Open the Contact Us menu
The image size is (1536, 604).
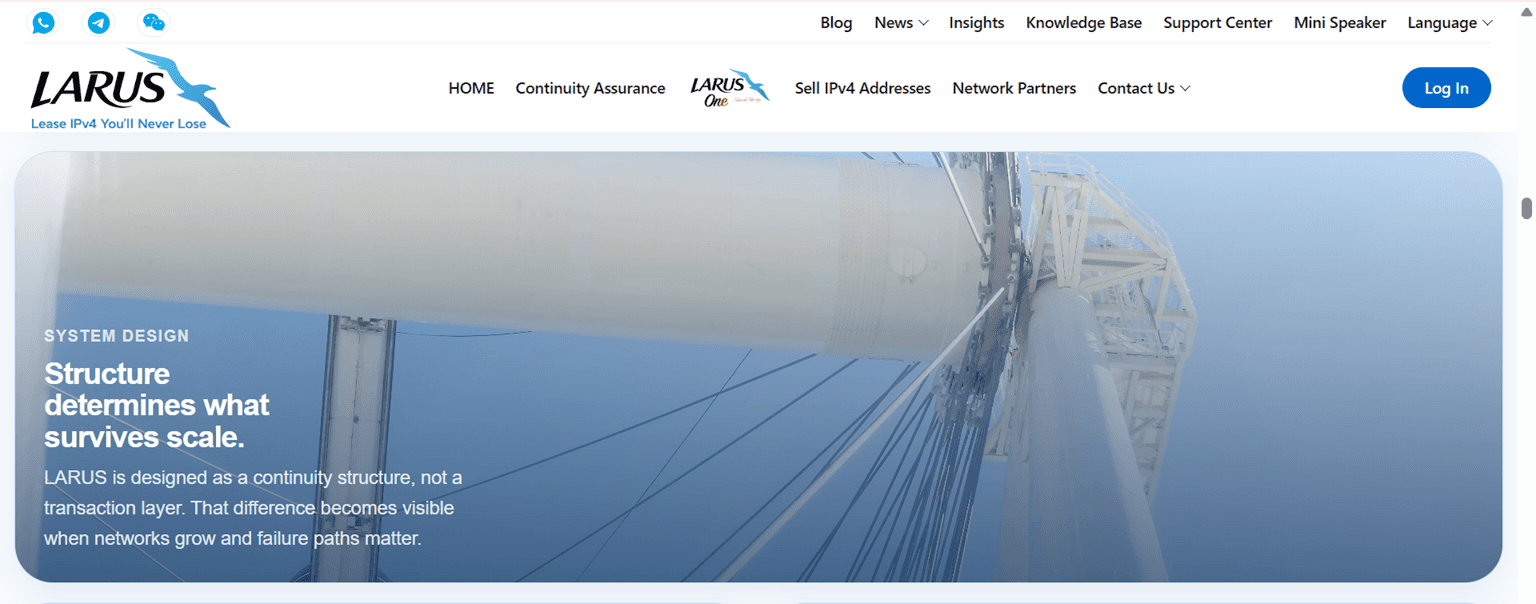(x=1136, y=88)
